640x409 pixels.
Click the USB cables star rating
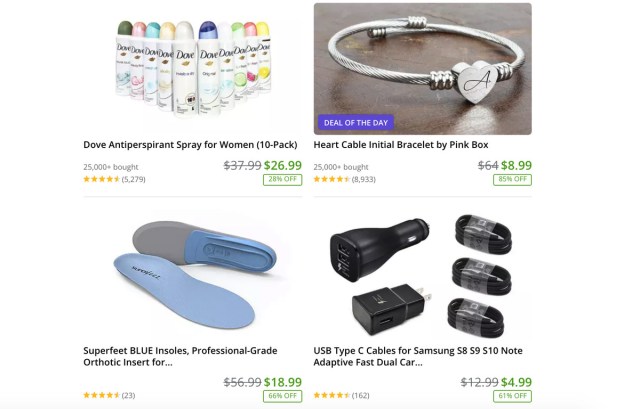(x=332, y=395)
